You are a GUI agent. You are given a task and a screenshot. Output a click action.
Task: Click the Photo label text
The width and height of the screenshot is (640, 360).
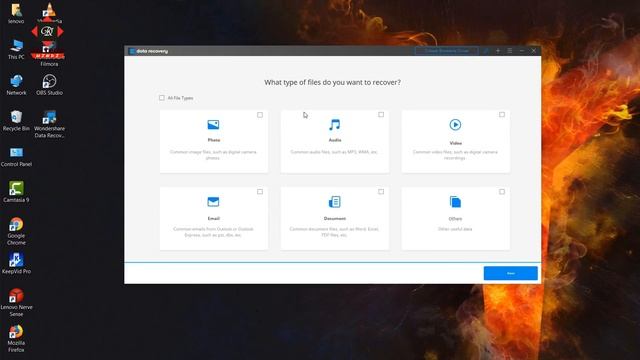pyautogui.click(x=213, y=140)
